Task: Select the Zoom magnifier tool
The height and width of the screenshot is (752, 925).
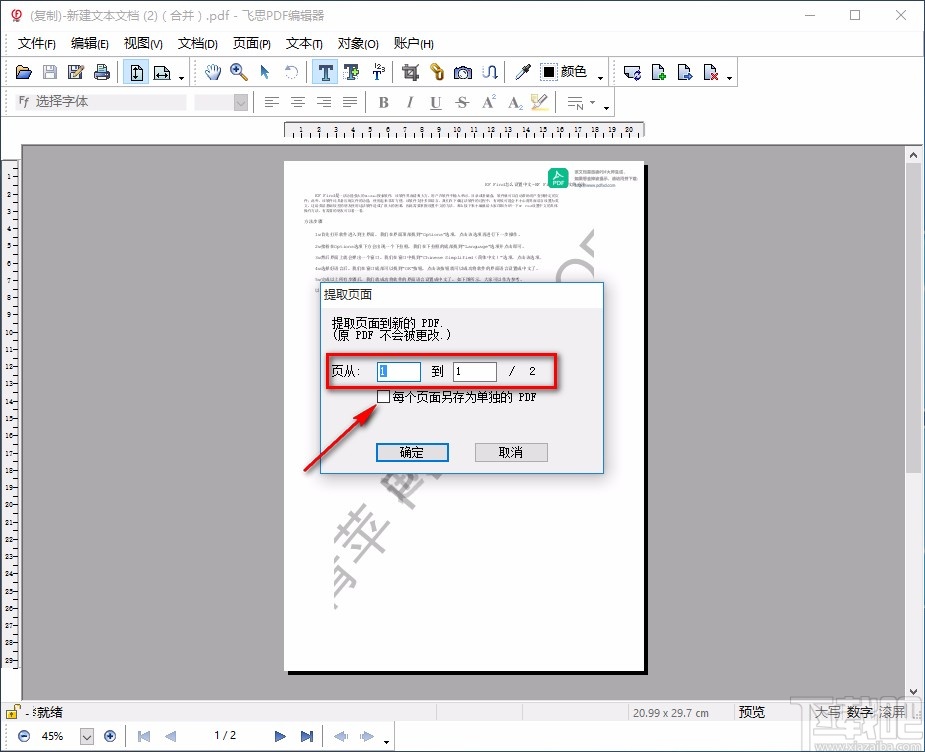Action: point(239,73)
